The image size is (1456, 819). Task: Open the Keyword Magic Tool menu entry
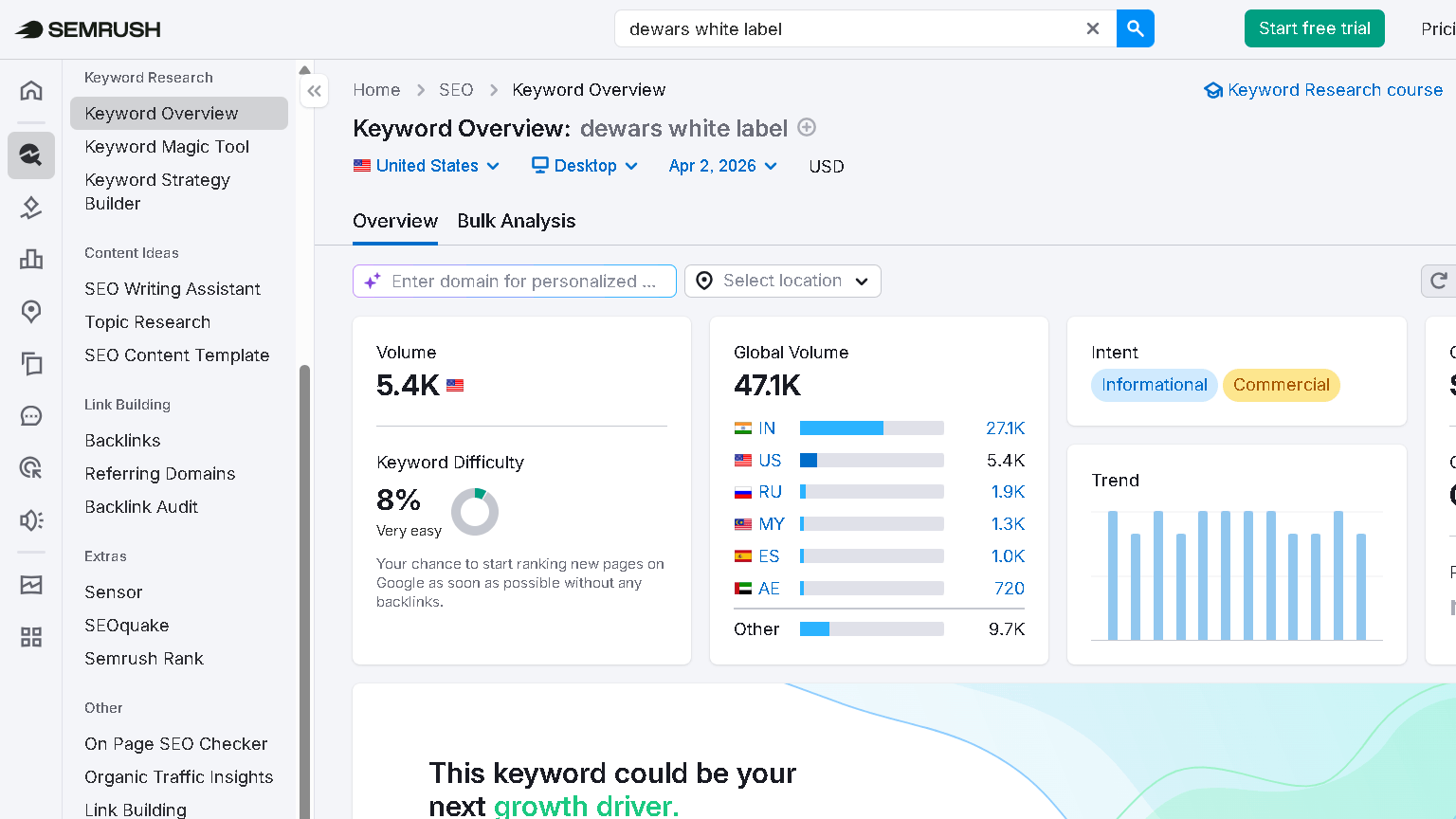coord(166,147)
